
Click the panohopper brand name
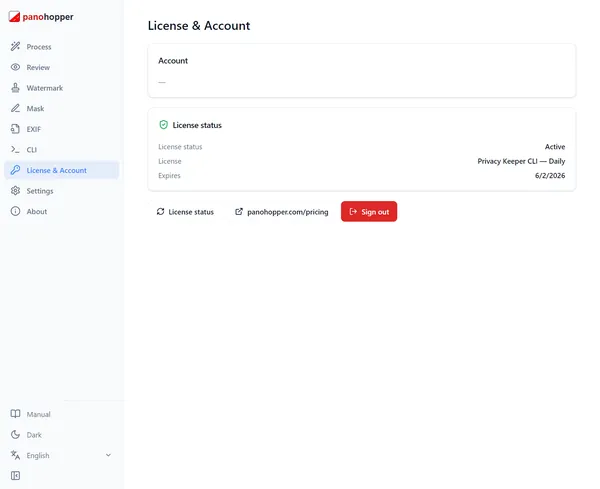pos(48,17)
